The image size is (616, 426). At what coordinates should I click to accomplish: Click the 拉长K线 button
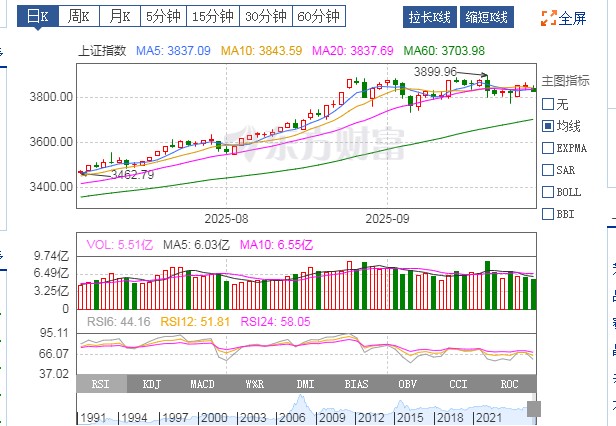430,18
